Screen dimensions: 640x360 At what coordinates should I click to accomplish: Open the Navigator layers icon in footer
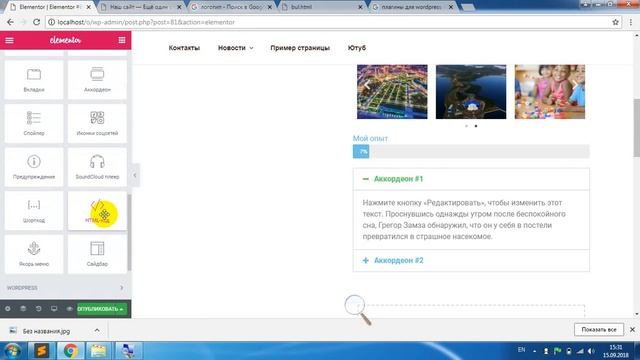23,309
